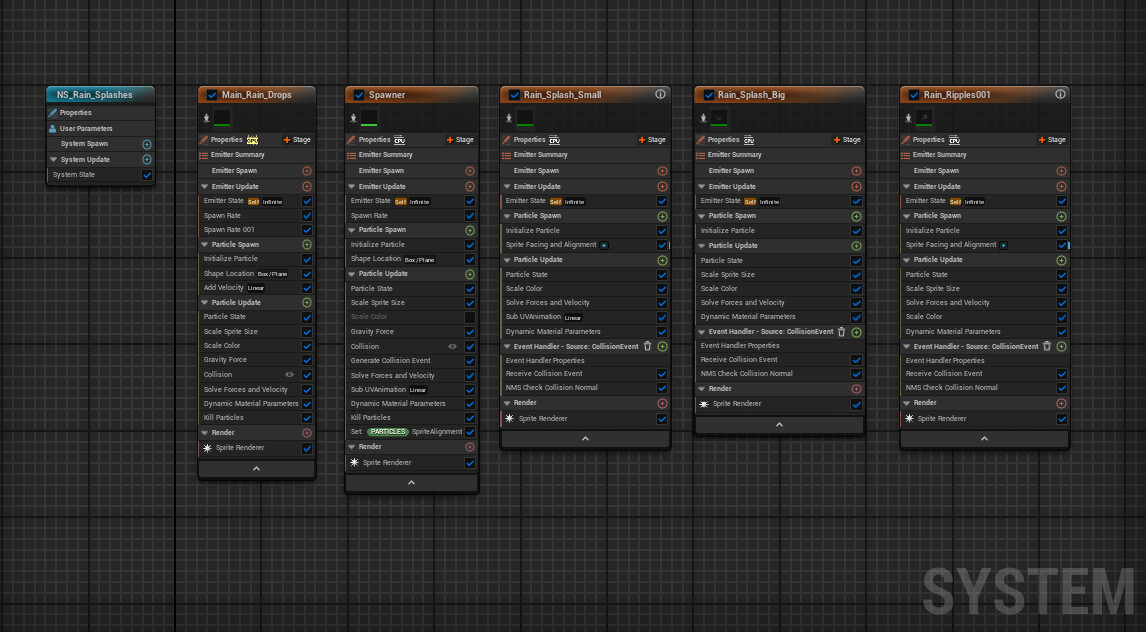
Task: Disable the Main_Rain_Drops emitter checkbox
Action: coord(212,95)
